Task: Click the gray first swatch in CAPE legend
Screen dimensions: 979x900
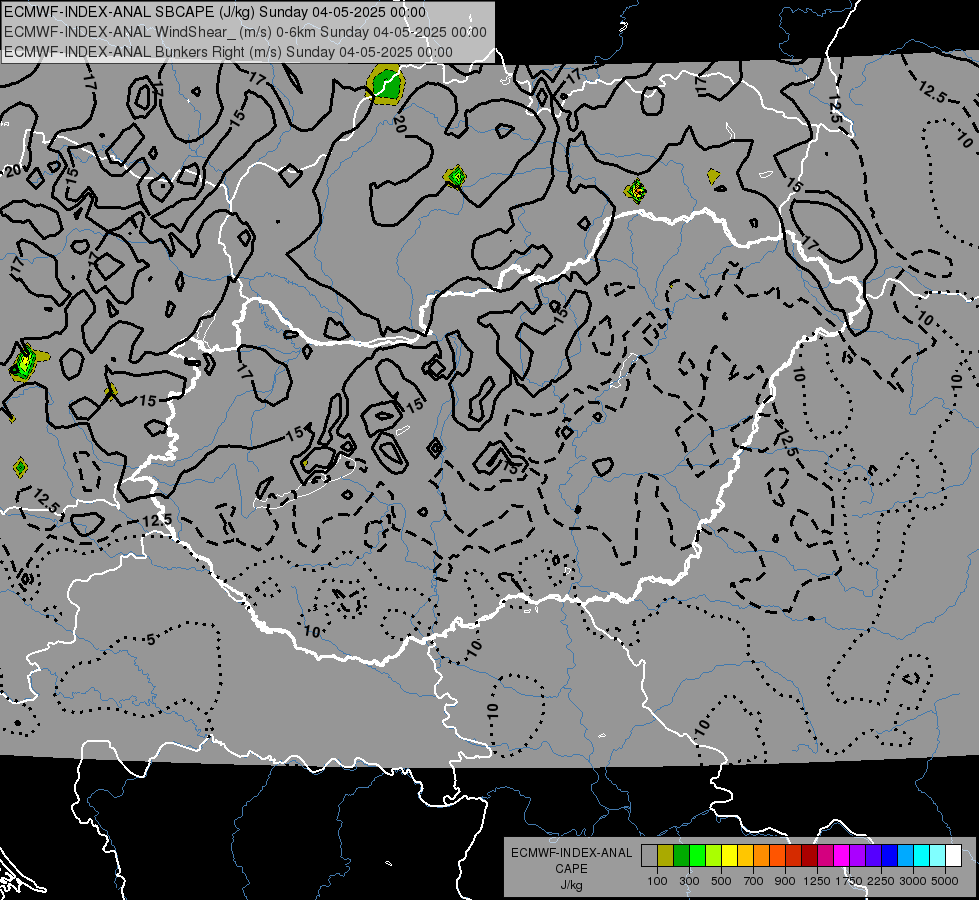Action: (x=649, y=856)
